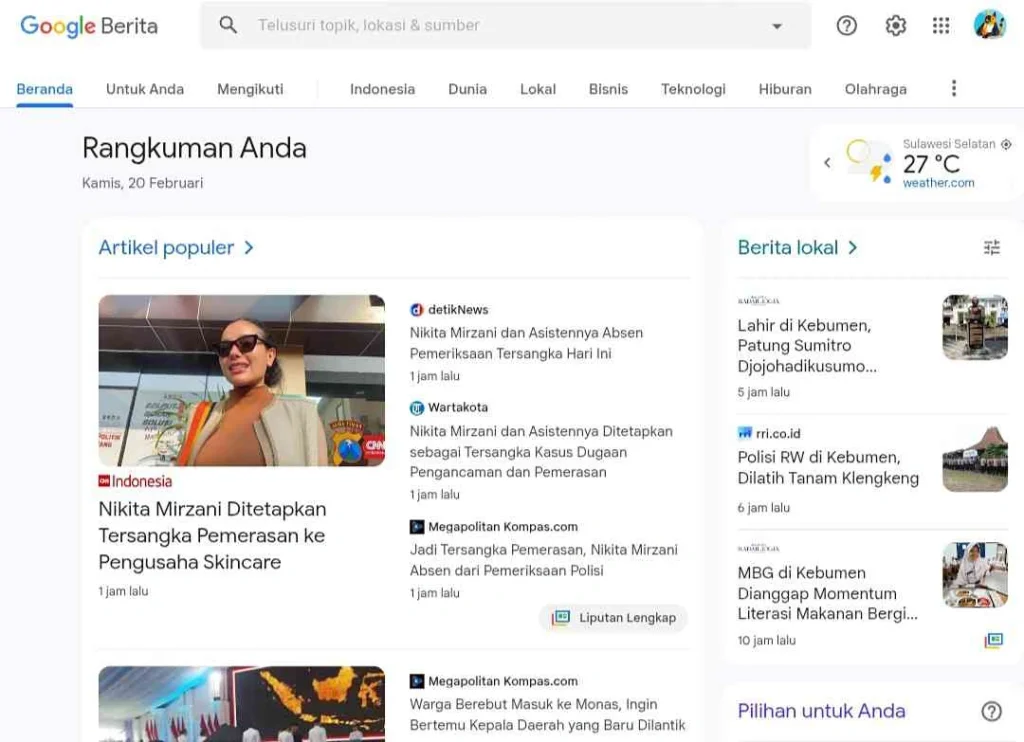Click the CNN Indonesia source logo
Image resolution: width=1024 pixels, height=742 pixels.
pyautogui.click(x=135, y=481)
